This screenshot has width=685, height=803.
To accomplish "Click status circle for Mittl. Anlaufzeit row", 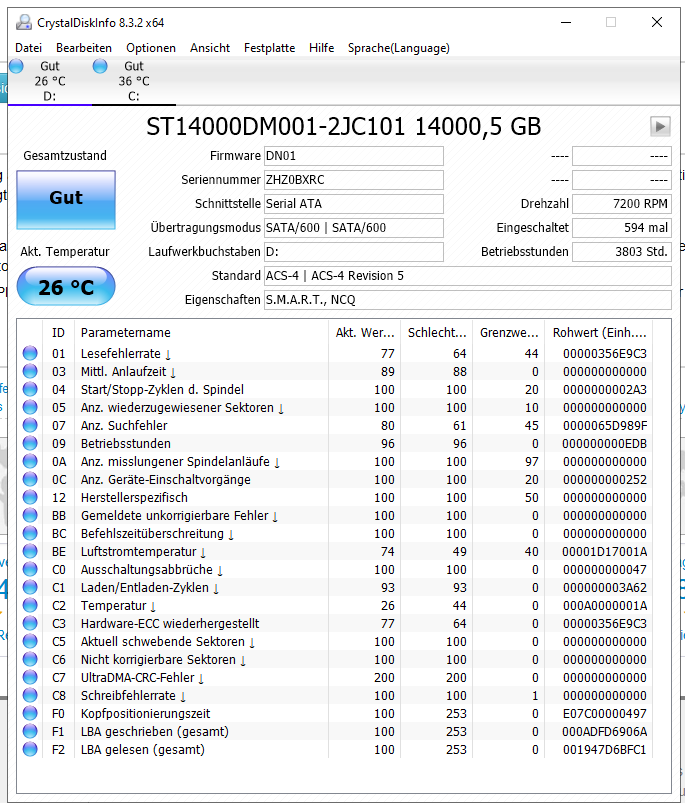I will (30, 371).
